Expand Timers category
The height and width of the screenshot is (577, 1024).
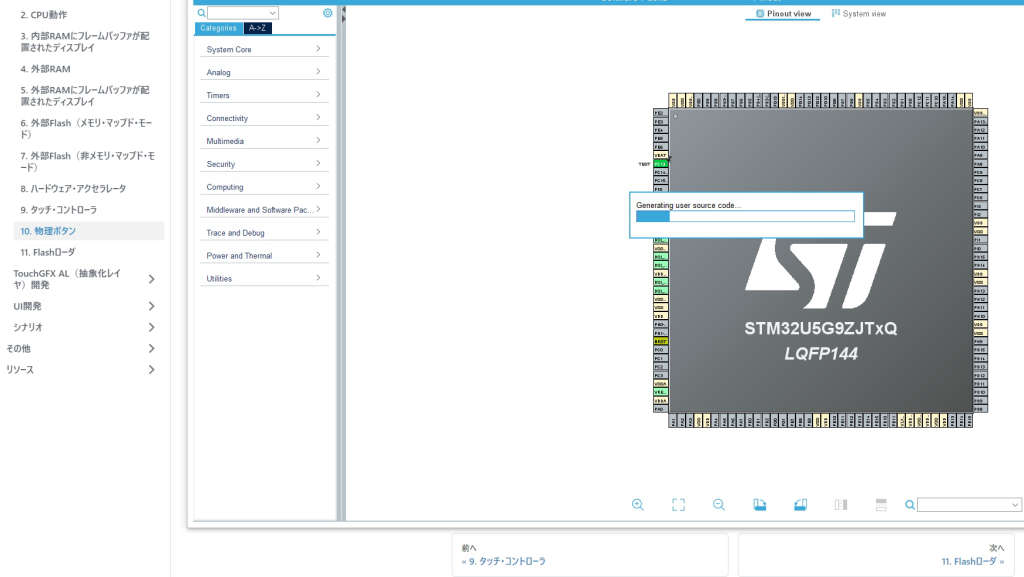coord(264,95)
